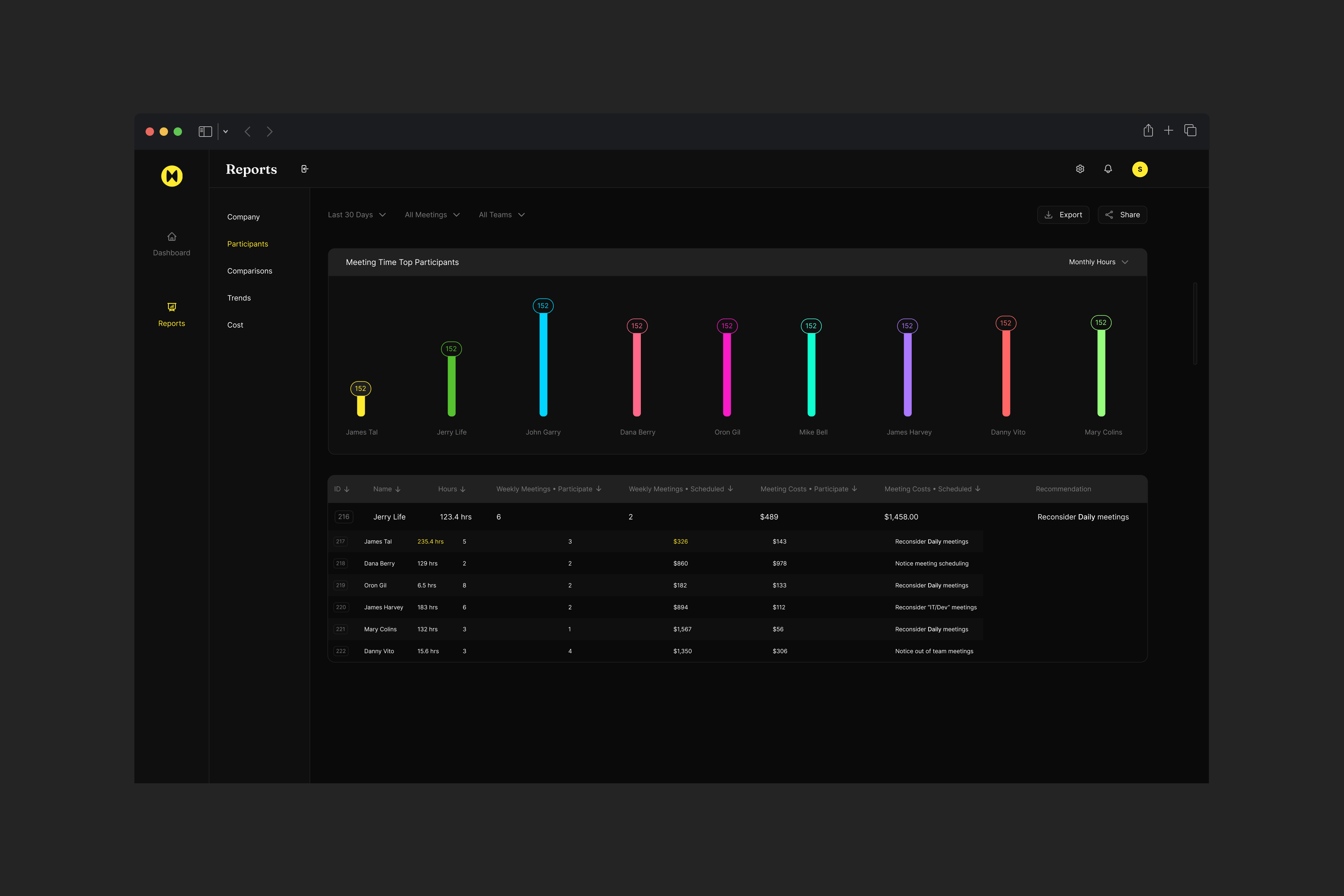Click the collapse icon beside Reports title
The image size is (1344, 896).
304,169
